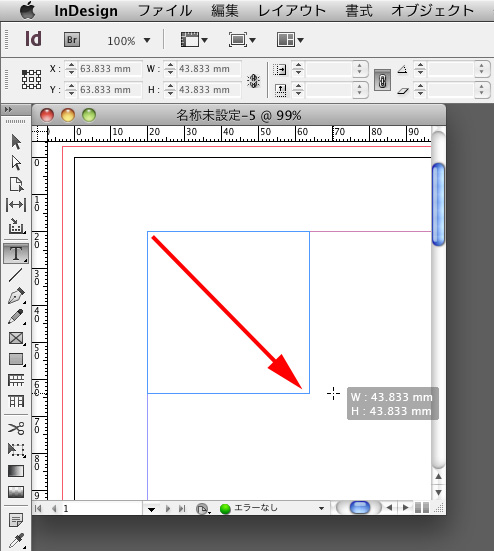This screenshot has height=551, width=494.
Task: Toggle constrain proportions link for width and height
Action: pos(253,81)
